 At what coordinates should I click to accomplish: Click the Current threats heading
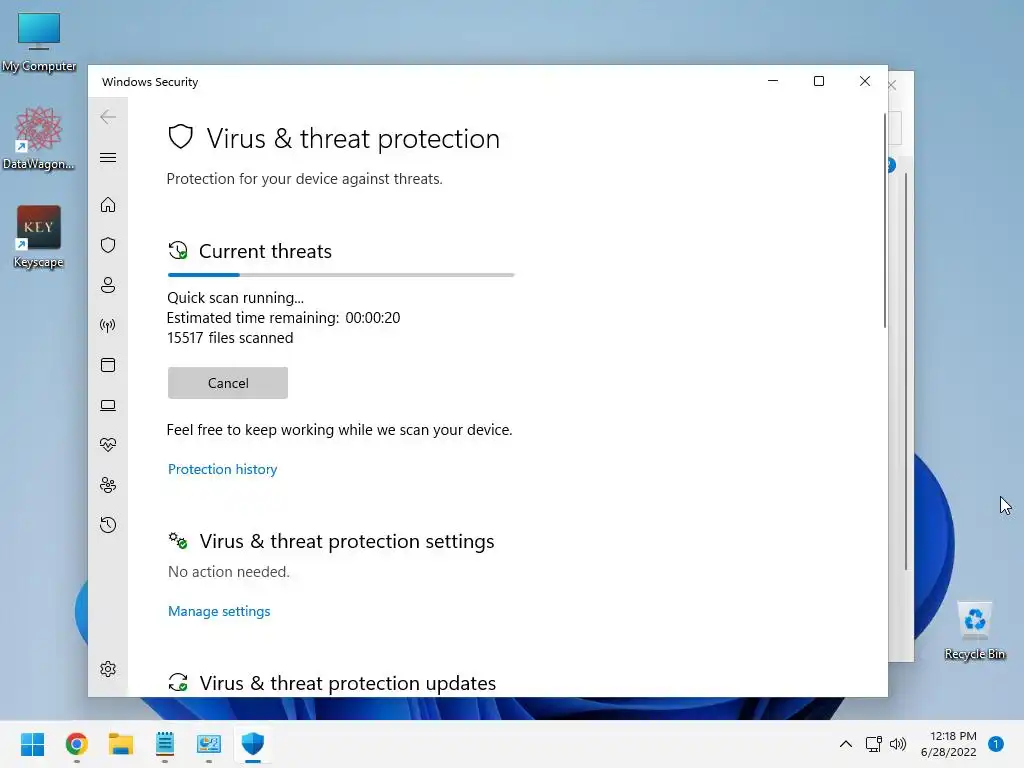click(265, 251)
